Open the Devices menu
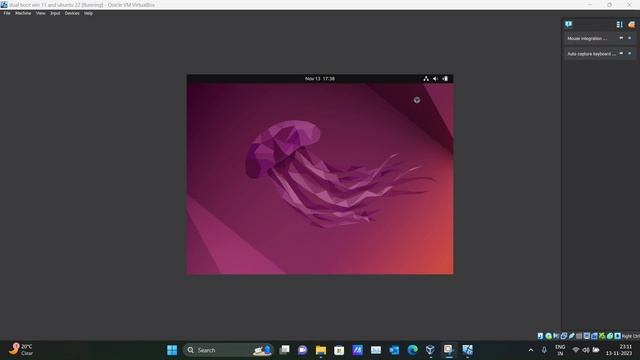 coord(72,13)
